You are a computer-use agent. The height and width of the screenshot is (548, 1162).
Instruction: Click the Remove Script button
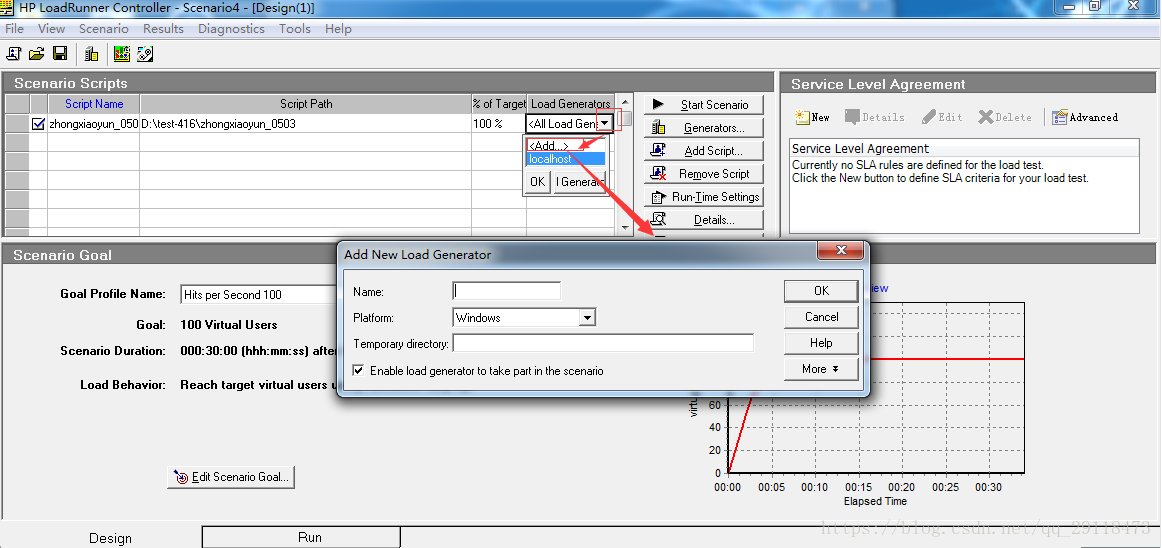click(x=703, y=174)
